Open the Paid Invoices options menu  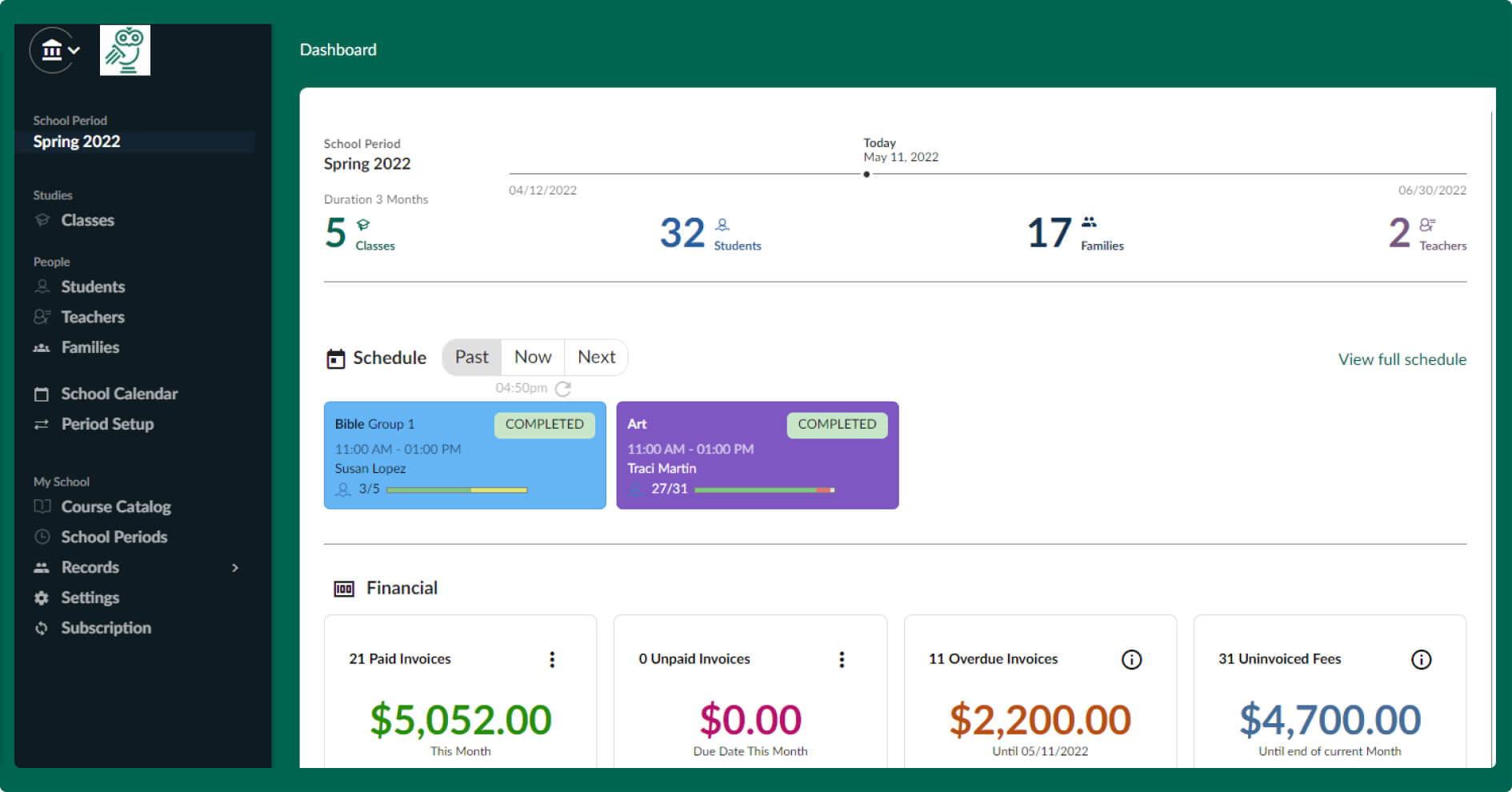coord(552,659)
